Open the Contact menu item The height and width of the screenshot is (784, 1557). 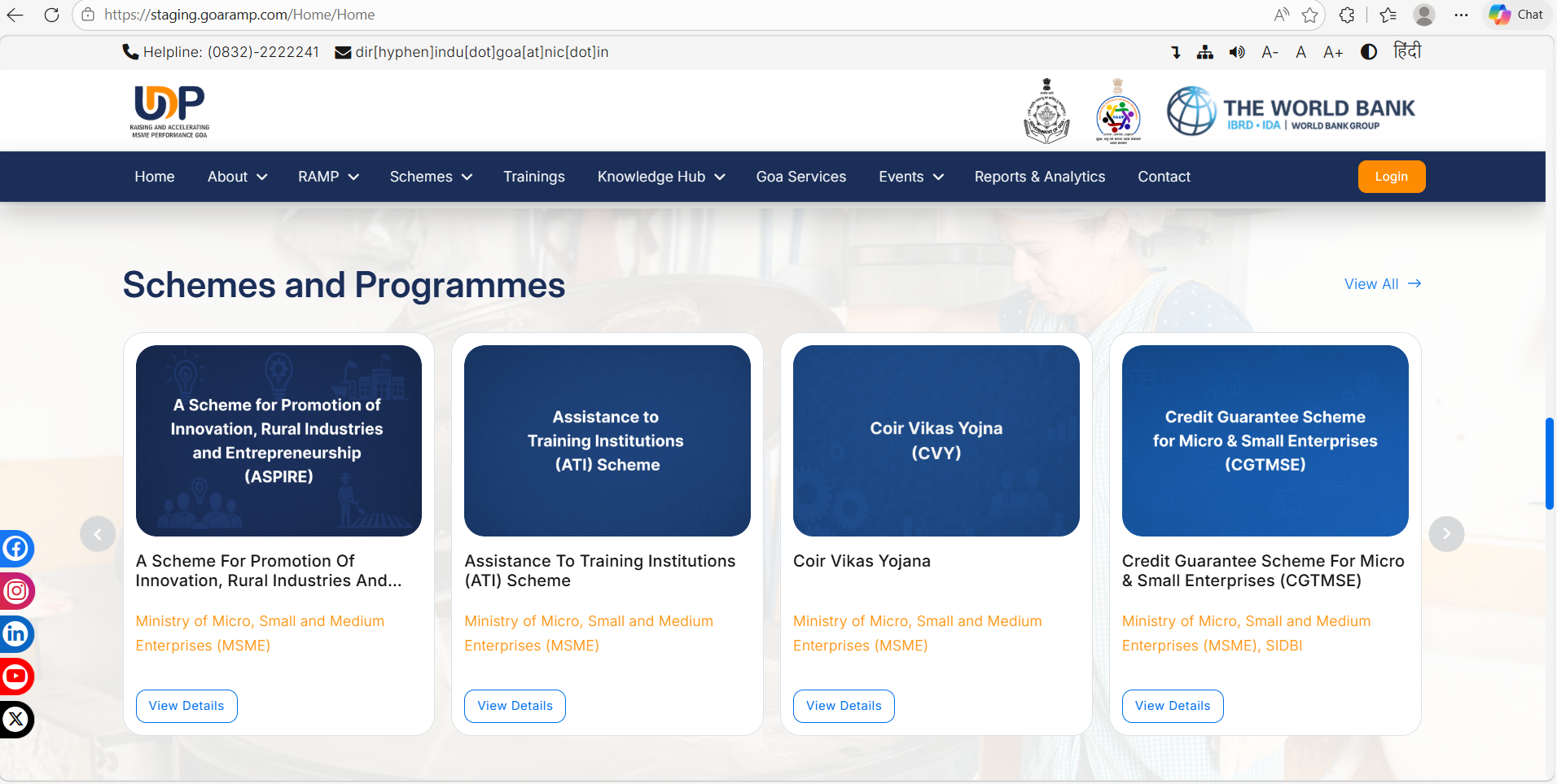[1164, 177]
